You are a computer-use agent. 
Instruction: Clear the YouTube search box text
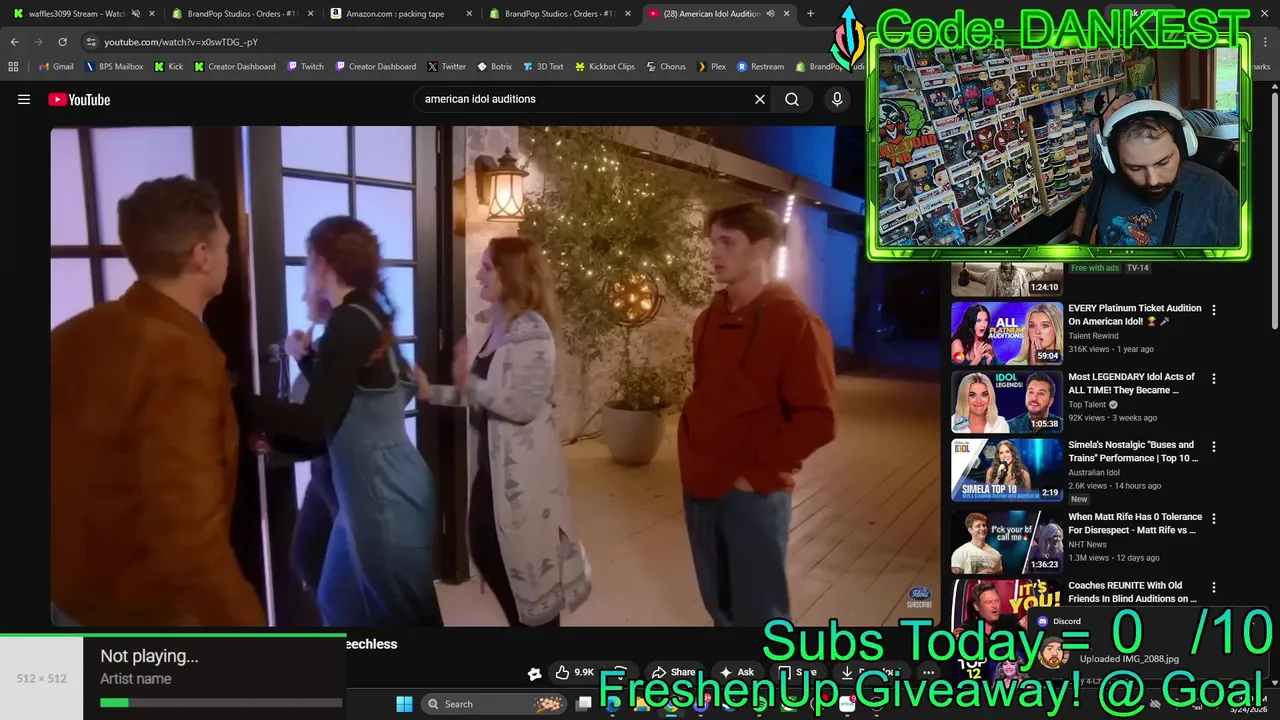click(x=760, y=99)
